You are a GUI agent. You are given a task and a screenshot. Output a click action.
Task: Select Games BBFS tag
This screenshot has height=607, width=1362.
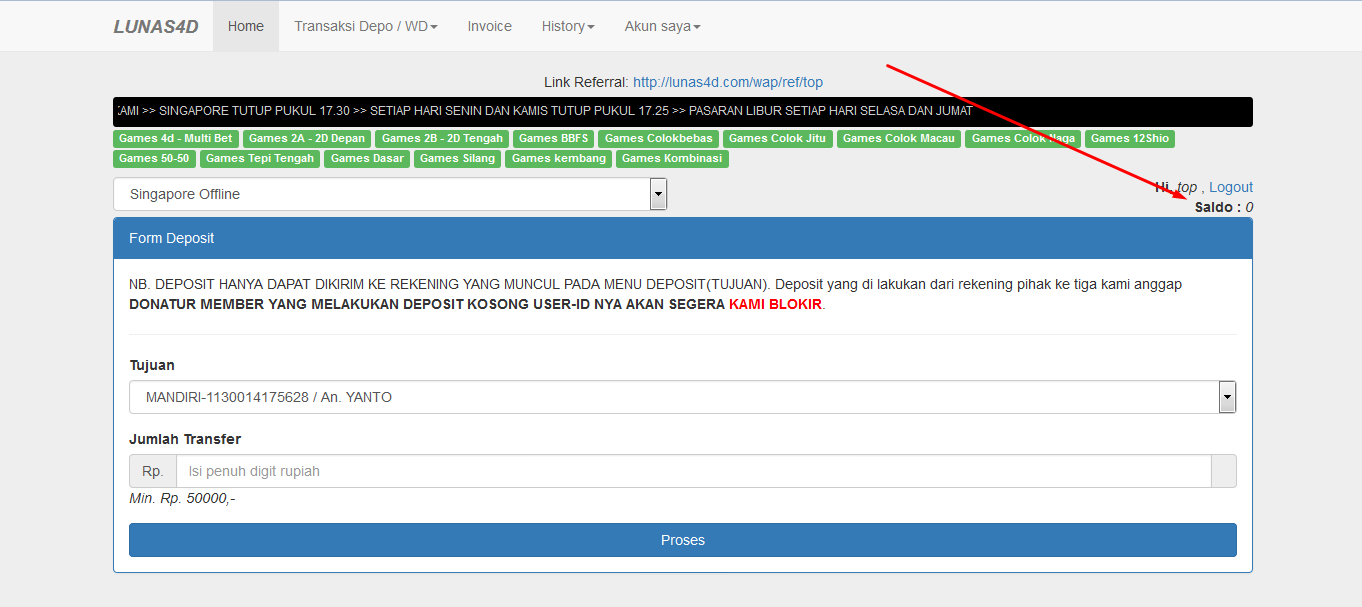click(x=553, y=139)
